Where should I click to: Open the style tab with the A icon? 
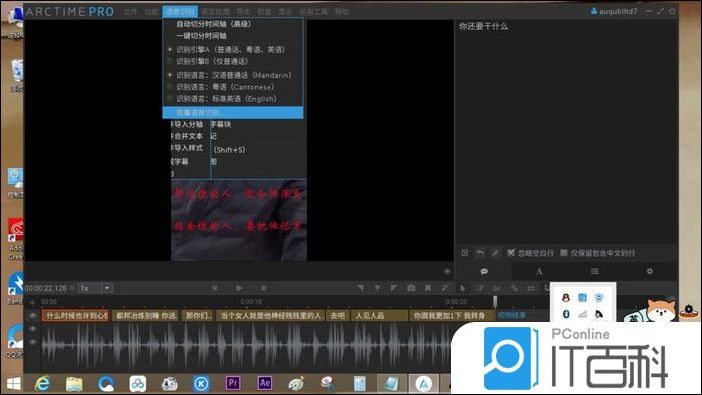click(x=539, y=271)
